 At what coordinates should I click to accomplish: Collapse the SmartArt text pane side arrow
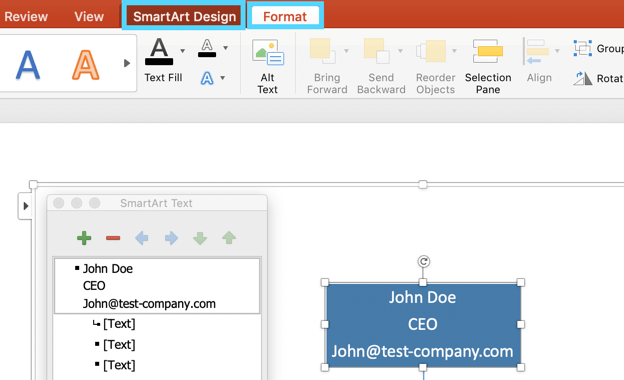click(x=25, y=206)
